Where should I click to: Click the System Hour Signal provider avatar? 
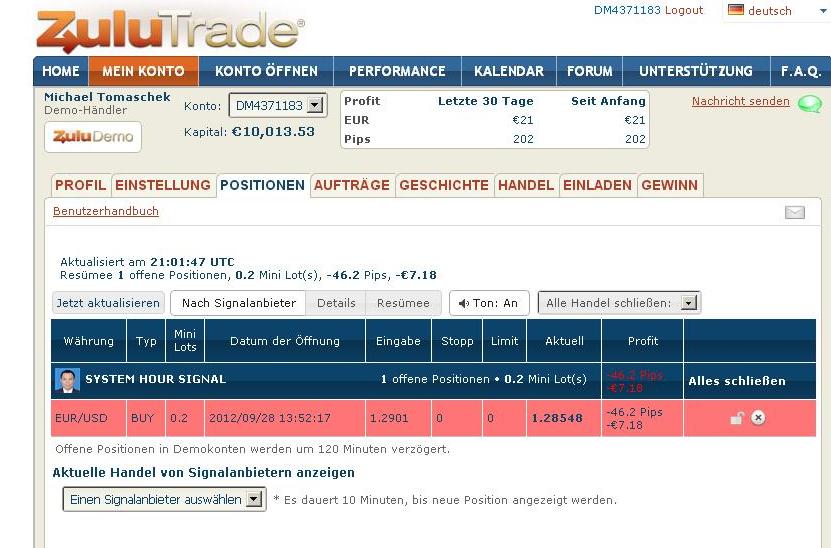click(x=67, y=380)
